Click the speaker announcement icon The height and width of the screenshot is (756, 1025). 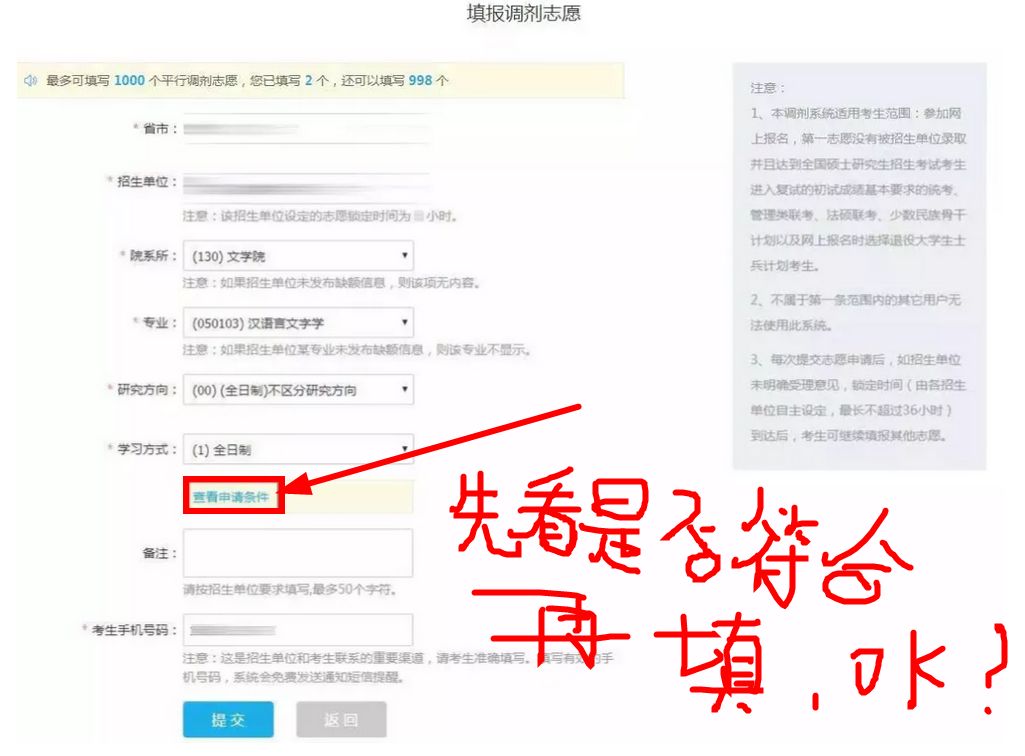31,79
